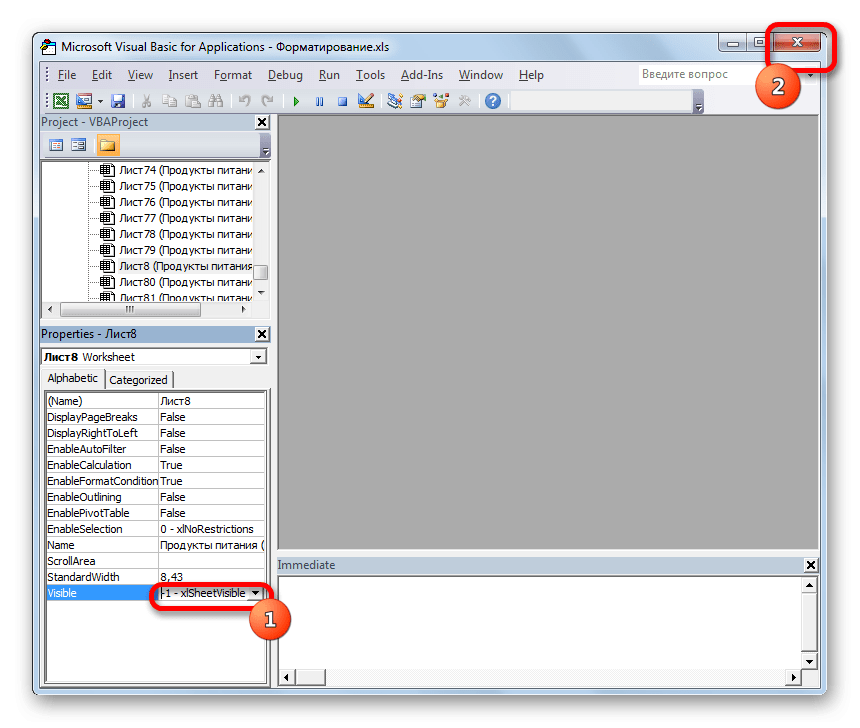Screen dimensions: 860x728
Task: Click the View Code icon in Project panel
Action: click(56, 145)
